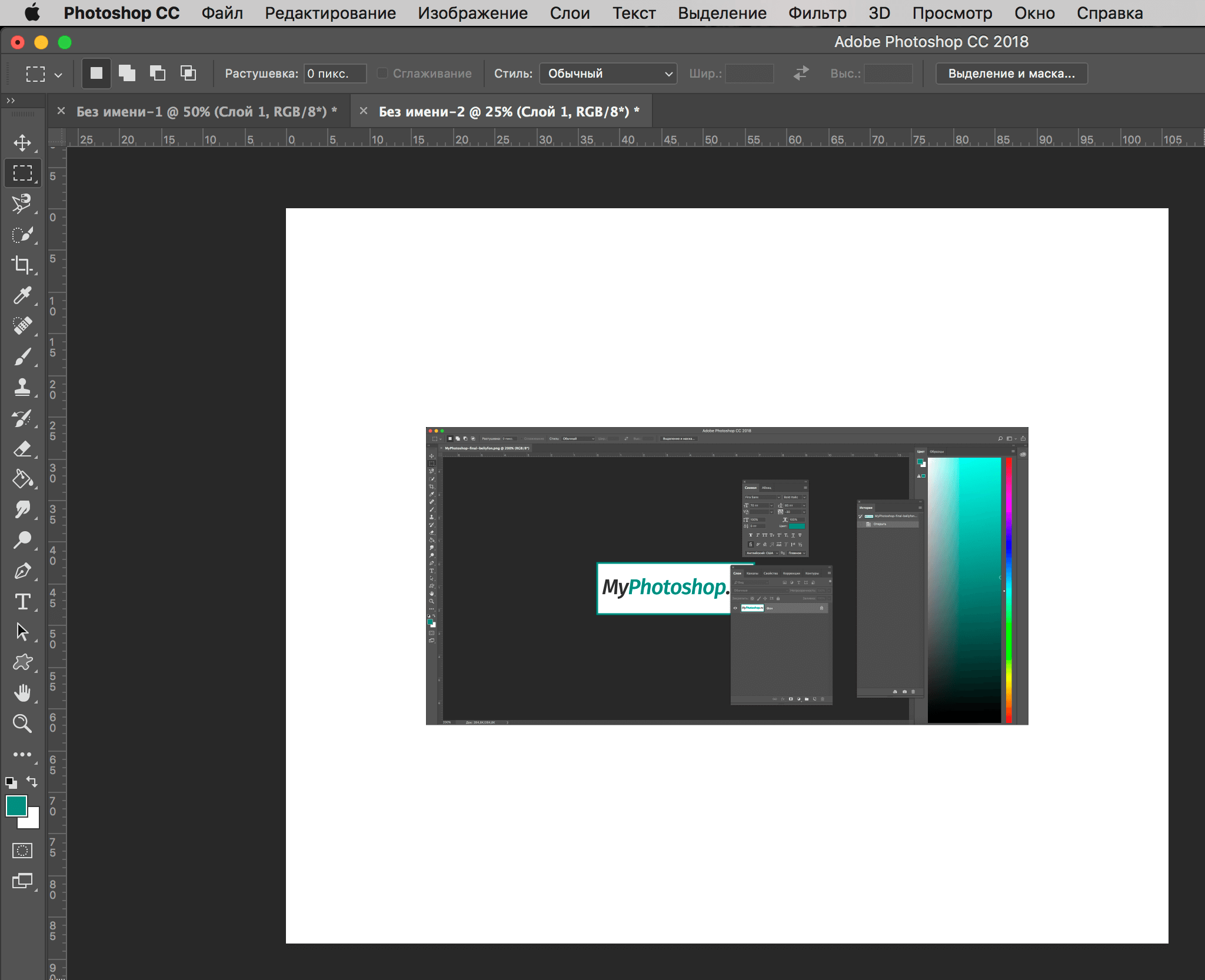Screen dimensions: 1205x980
Task: Select the Horizontal Type tool
Action: pos(22,601)
